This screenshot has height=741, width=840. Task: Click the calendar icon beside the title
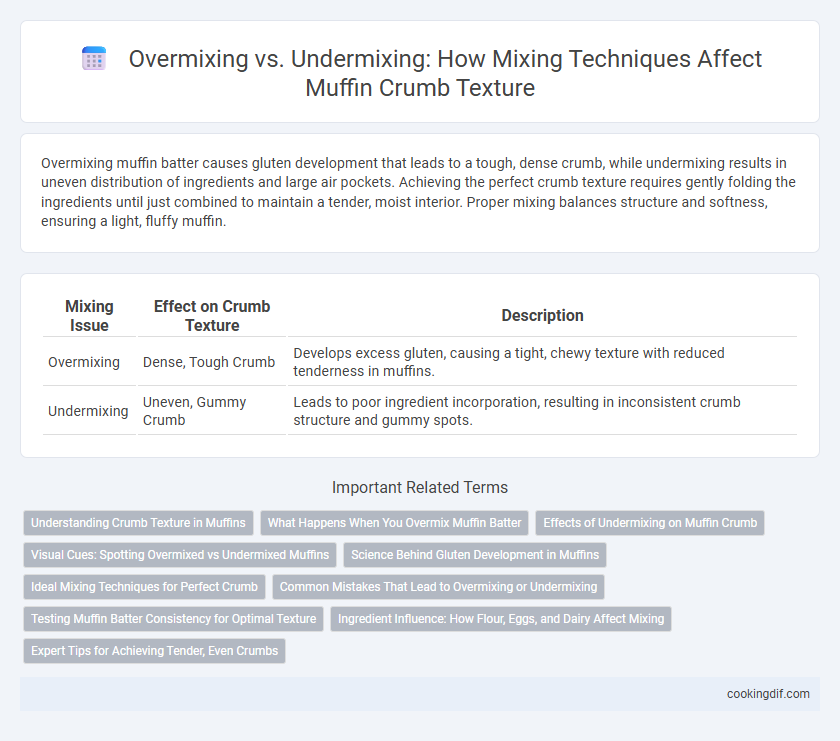(x=94, y=58)
